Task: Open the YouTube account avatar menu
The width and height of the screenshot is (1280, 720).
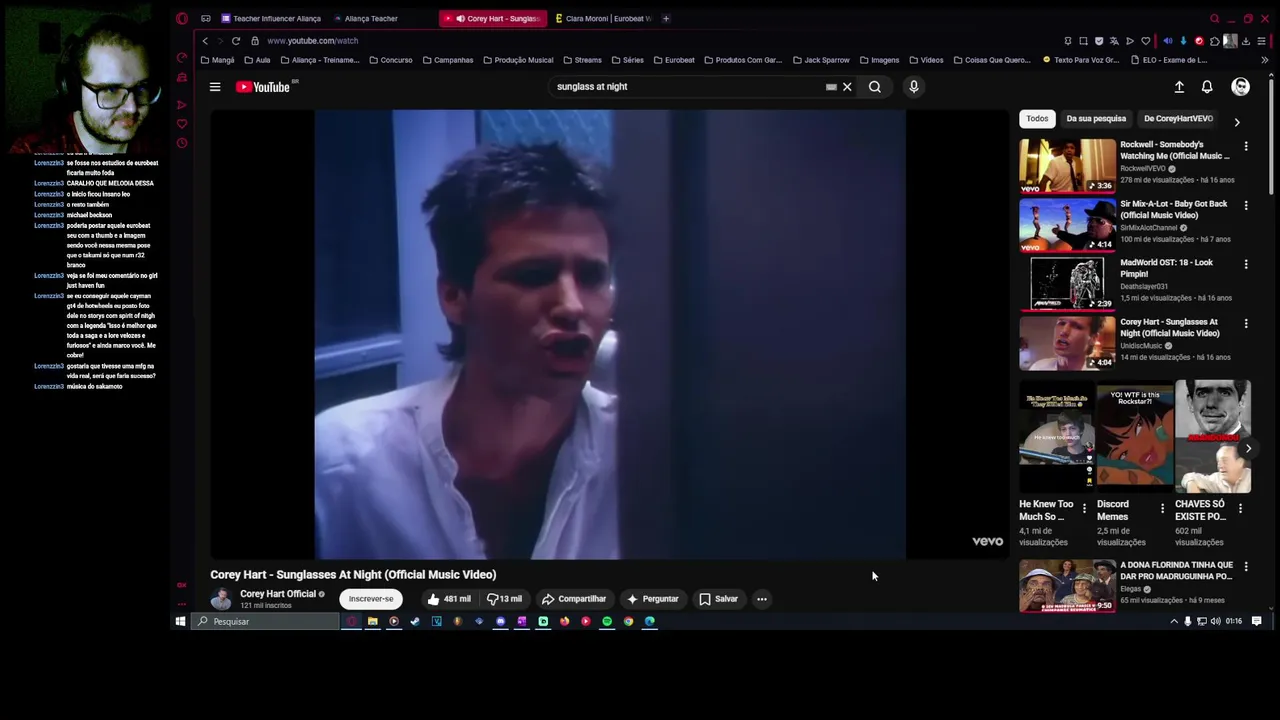Action: [1240, 87]
